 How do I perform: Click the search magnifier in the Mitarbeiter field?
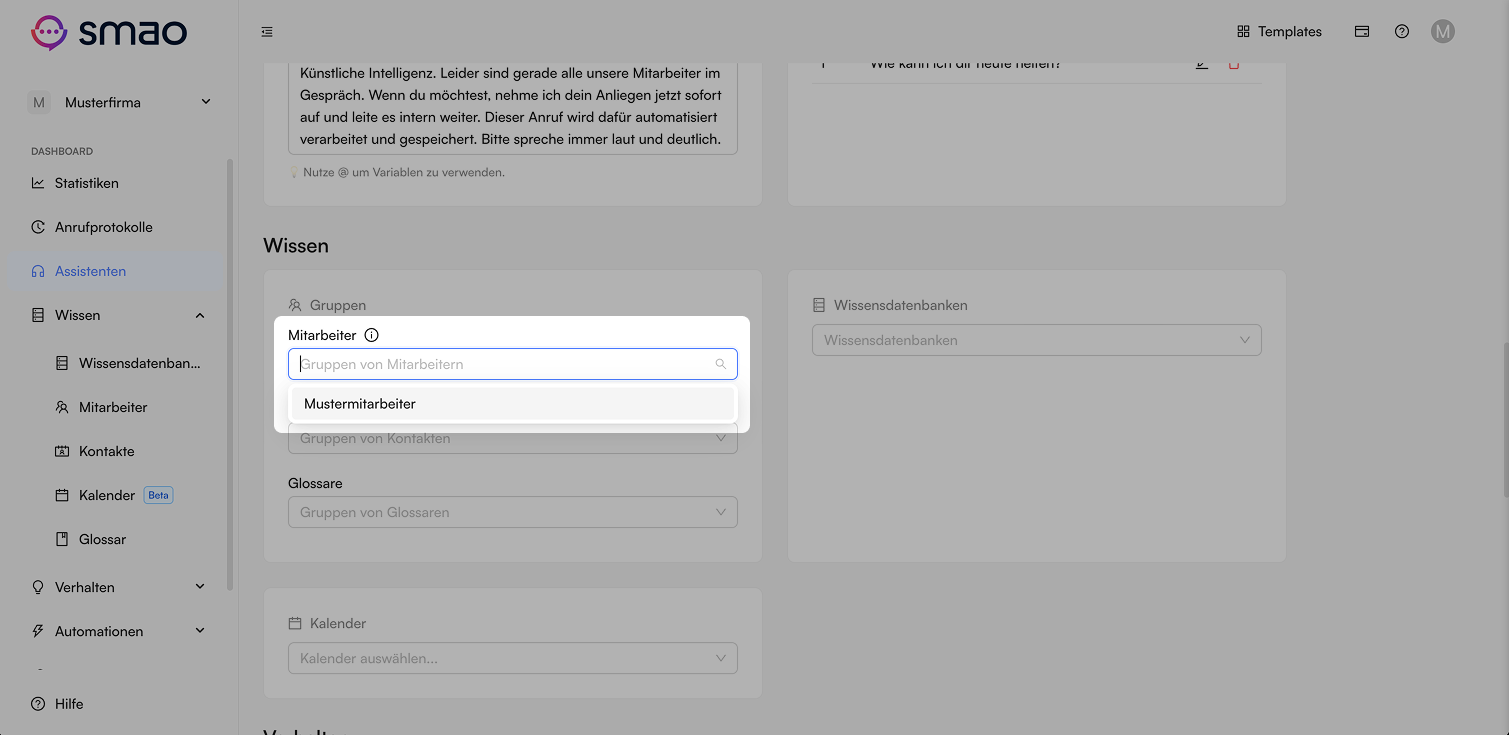point(720,364)
